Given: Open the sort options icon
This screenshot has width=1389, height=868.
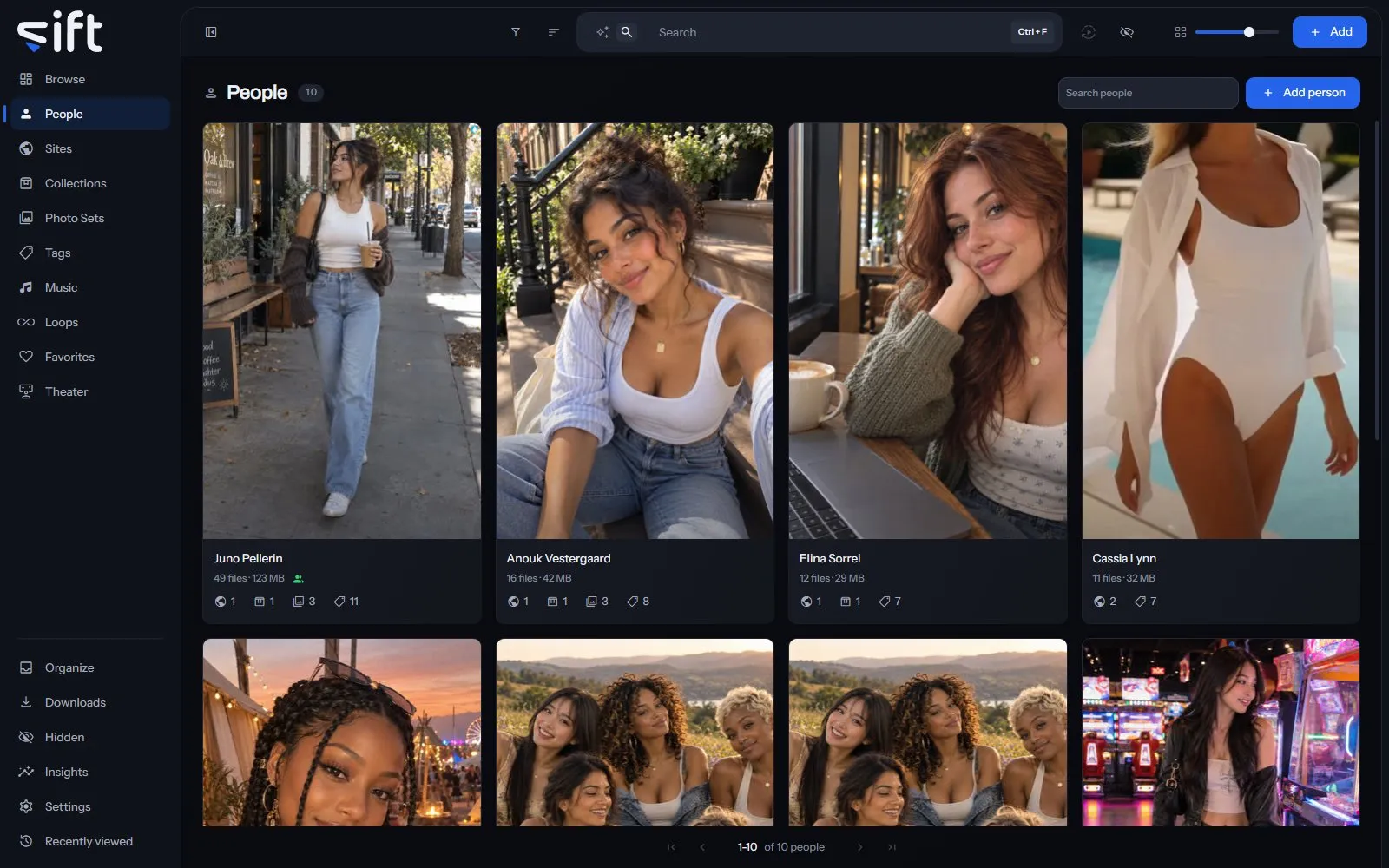Looking at the screenshot, I should [553, 32].
